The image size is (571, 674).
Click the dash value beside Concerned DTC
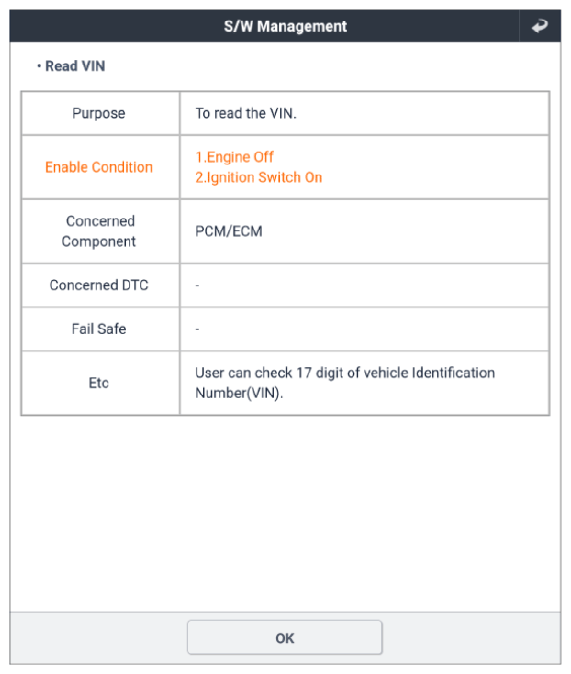click(x=197, y=285)
